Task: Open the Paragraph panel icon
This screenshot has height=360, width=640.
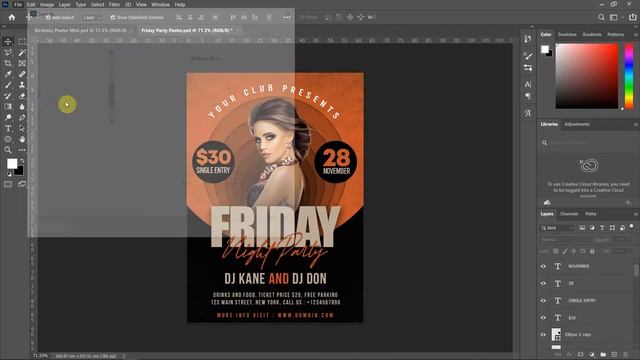Action: [528, 96]
